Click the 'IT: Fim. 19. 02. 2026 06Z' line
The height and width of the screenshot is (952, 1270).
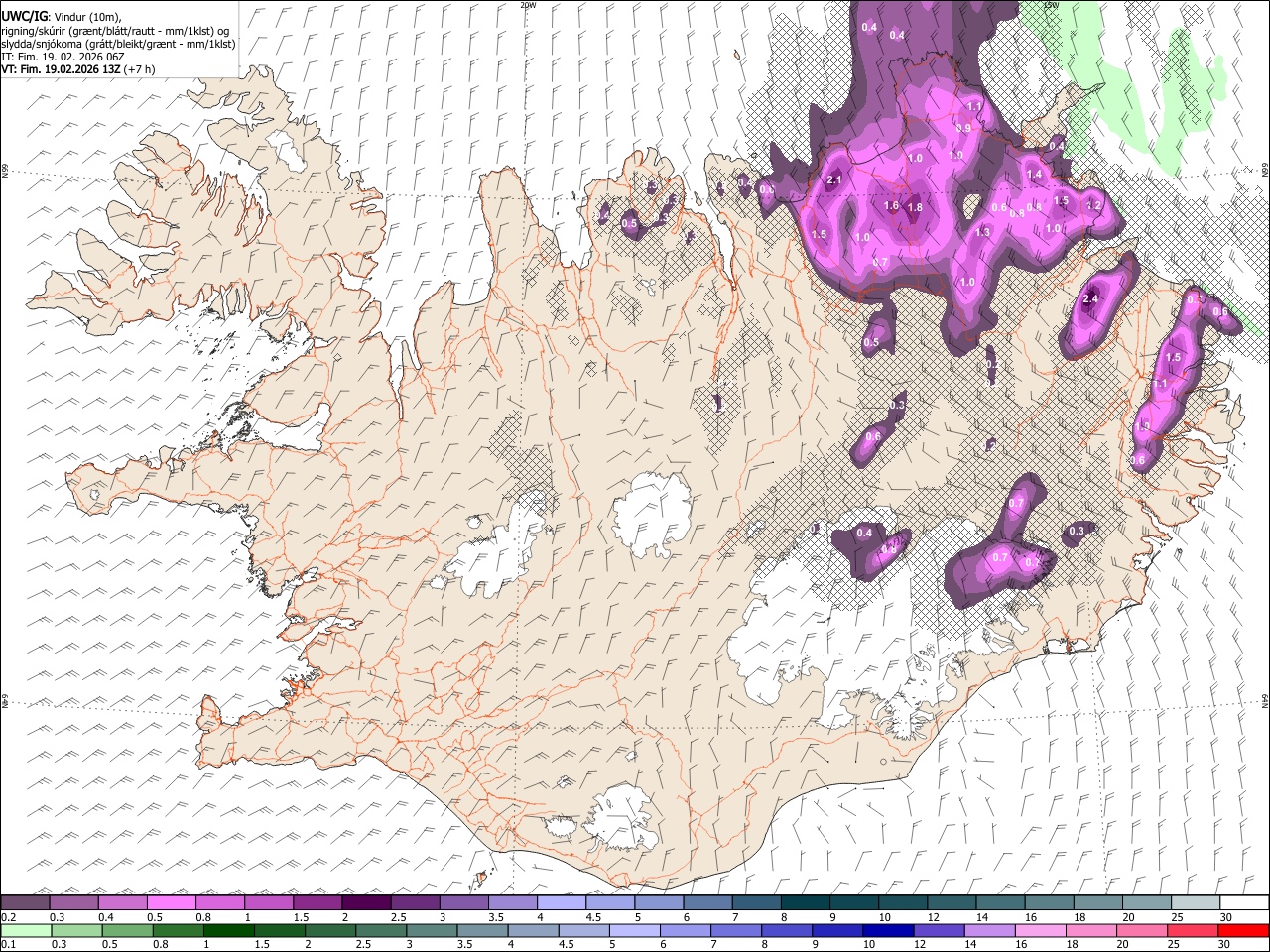click(63, 57)
